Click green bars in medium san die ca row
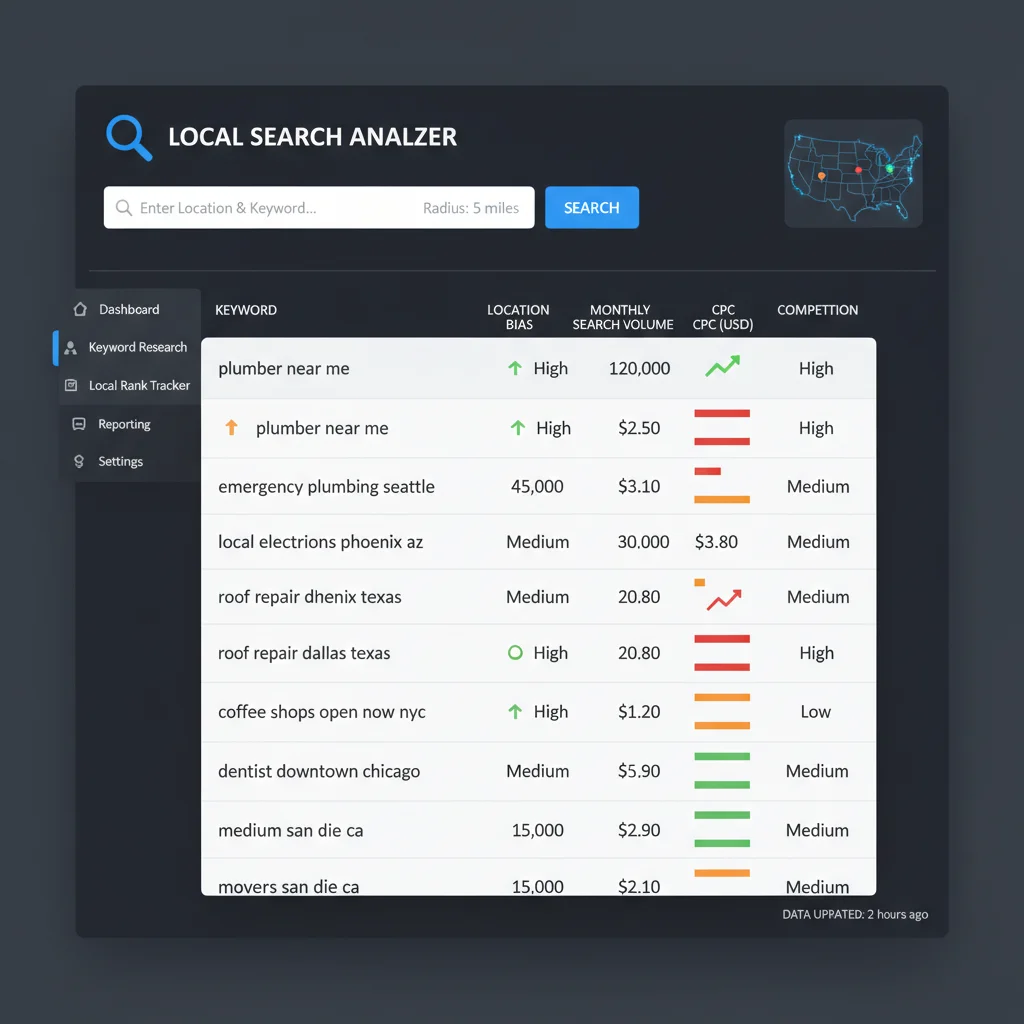The image size is (1024, 1024). point(722,829)
